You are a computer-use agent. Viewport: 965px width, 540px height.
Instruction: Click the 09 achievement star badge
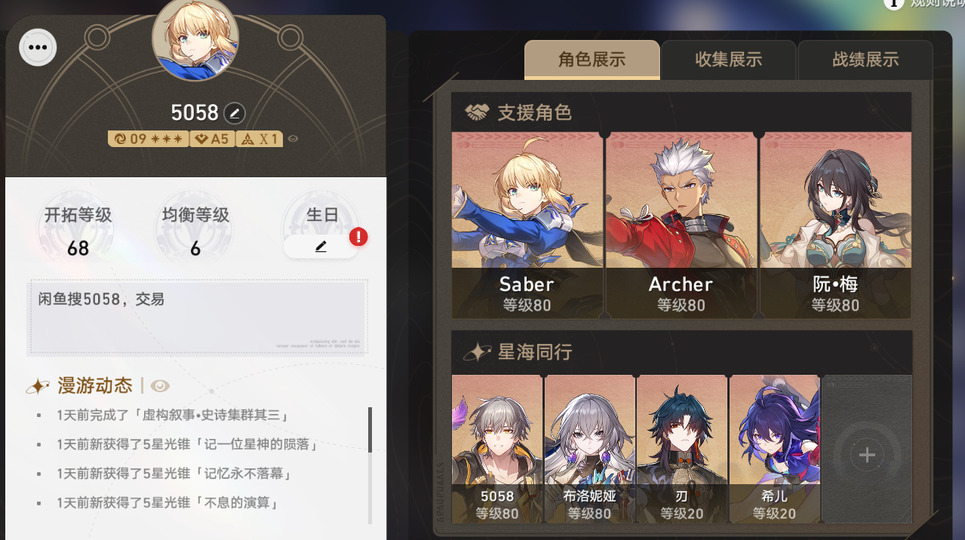tap(148, 139)
